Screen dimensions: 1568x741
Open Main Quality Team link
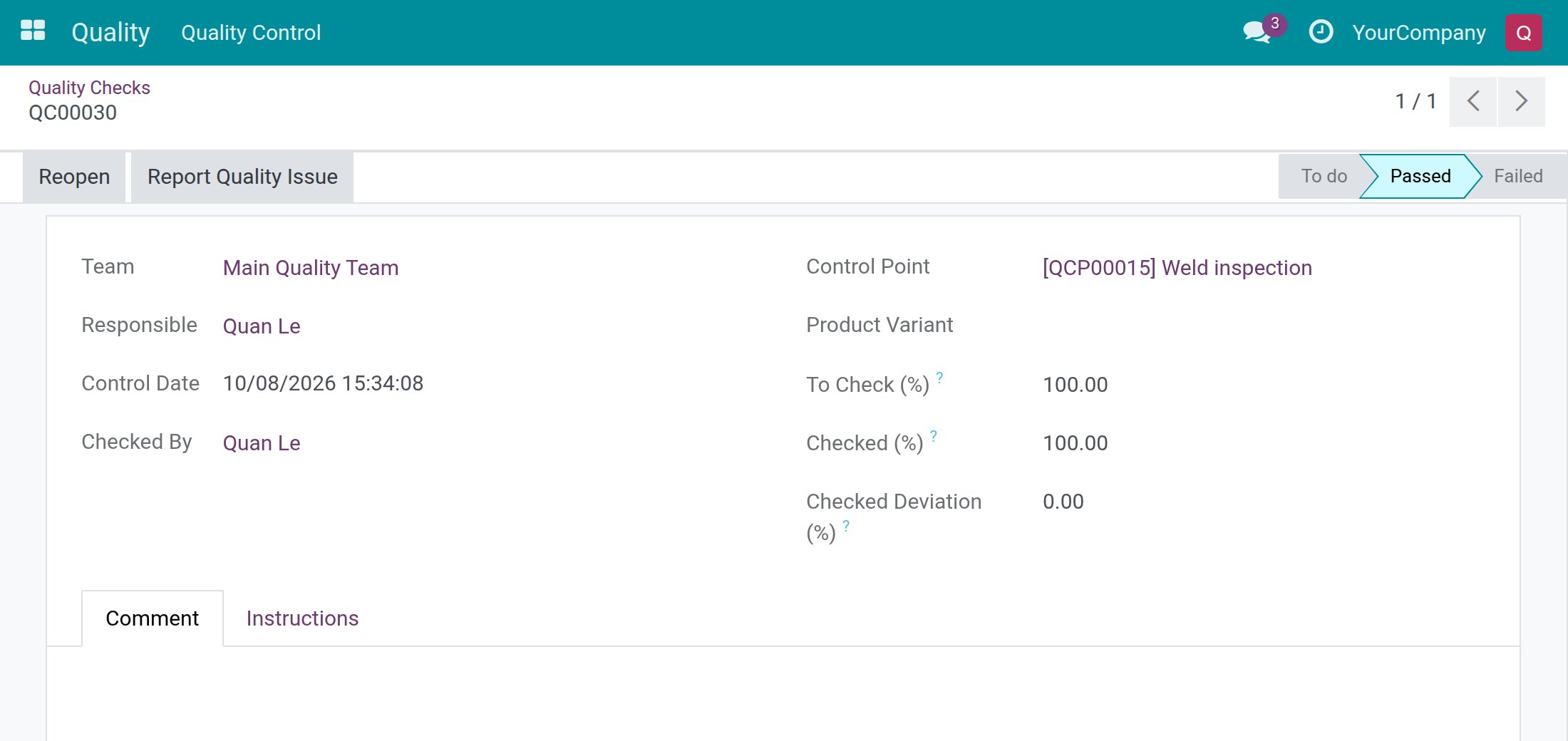[x=311, y=268]
